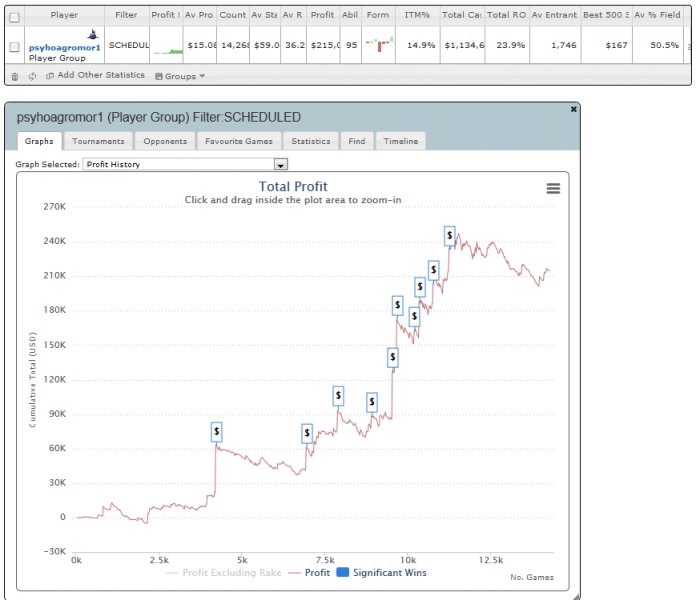Open the Timeline tab
The image size is (700, 600).
pyautogui.click(x=401, y=141)
